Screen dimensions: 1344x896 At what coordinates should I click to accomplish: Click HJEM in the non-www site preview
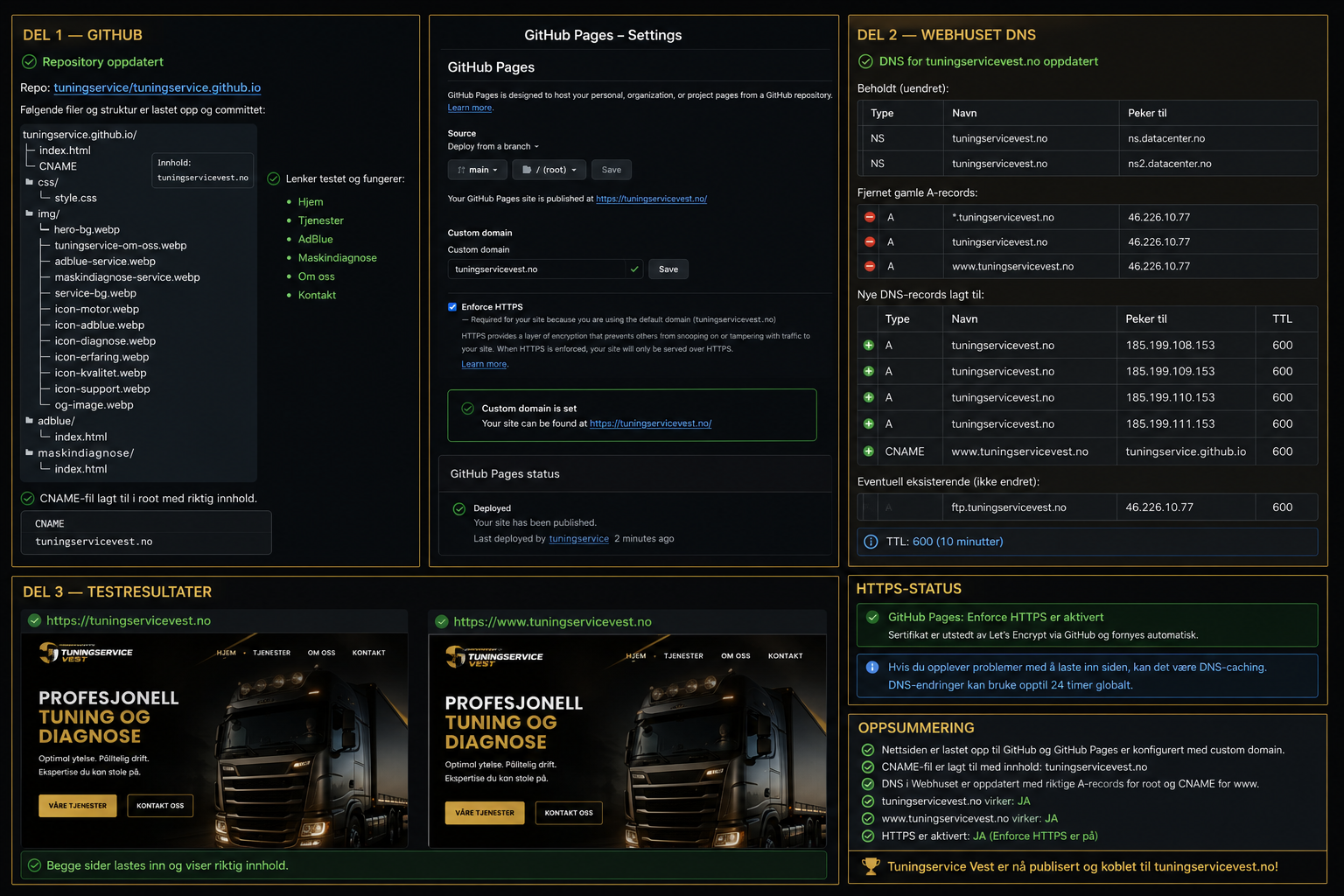pos(227,653)
